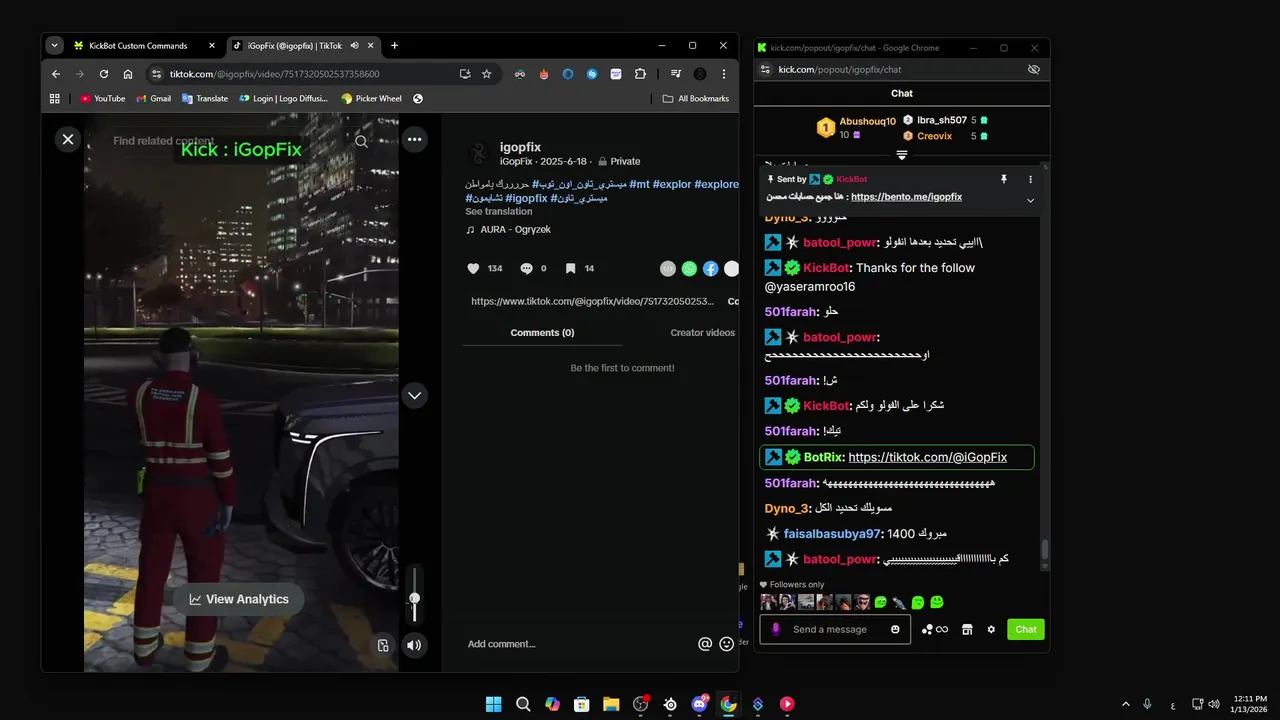Open the chat settings gear

pyautogui.click(x=991, y=629)
